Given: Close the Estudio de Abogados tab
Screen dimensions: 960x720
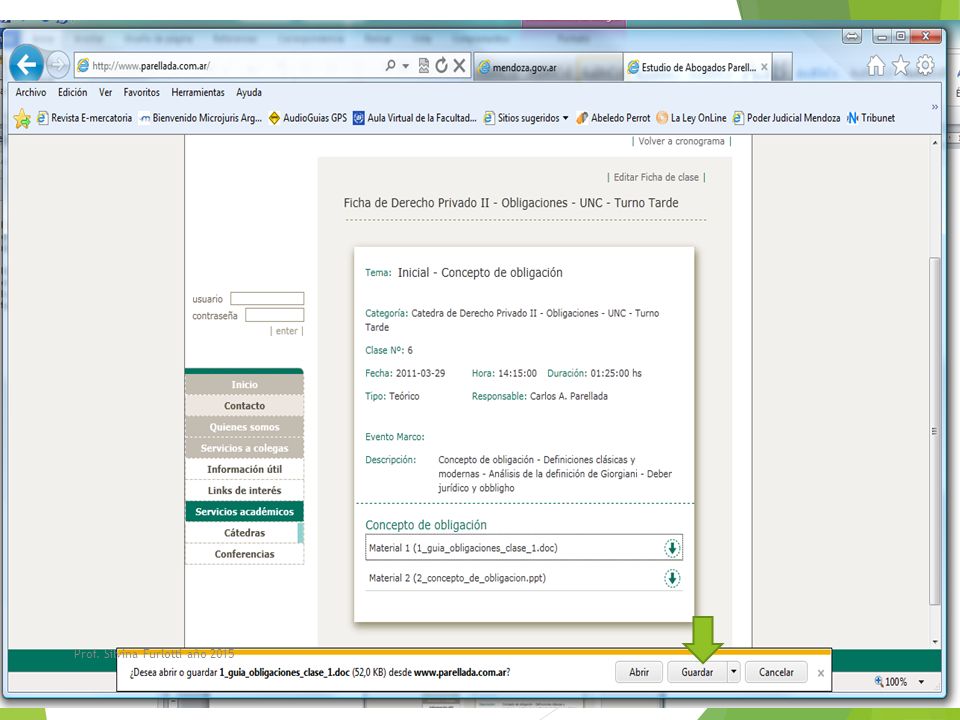Looking at the screenshot, I should (764, 67).
